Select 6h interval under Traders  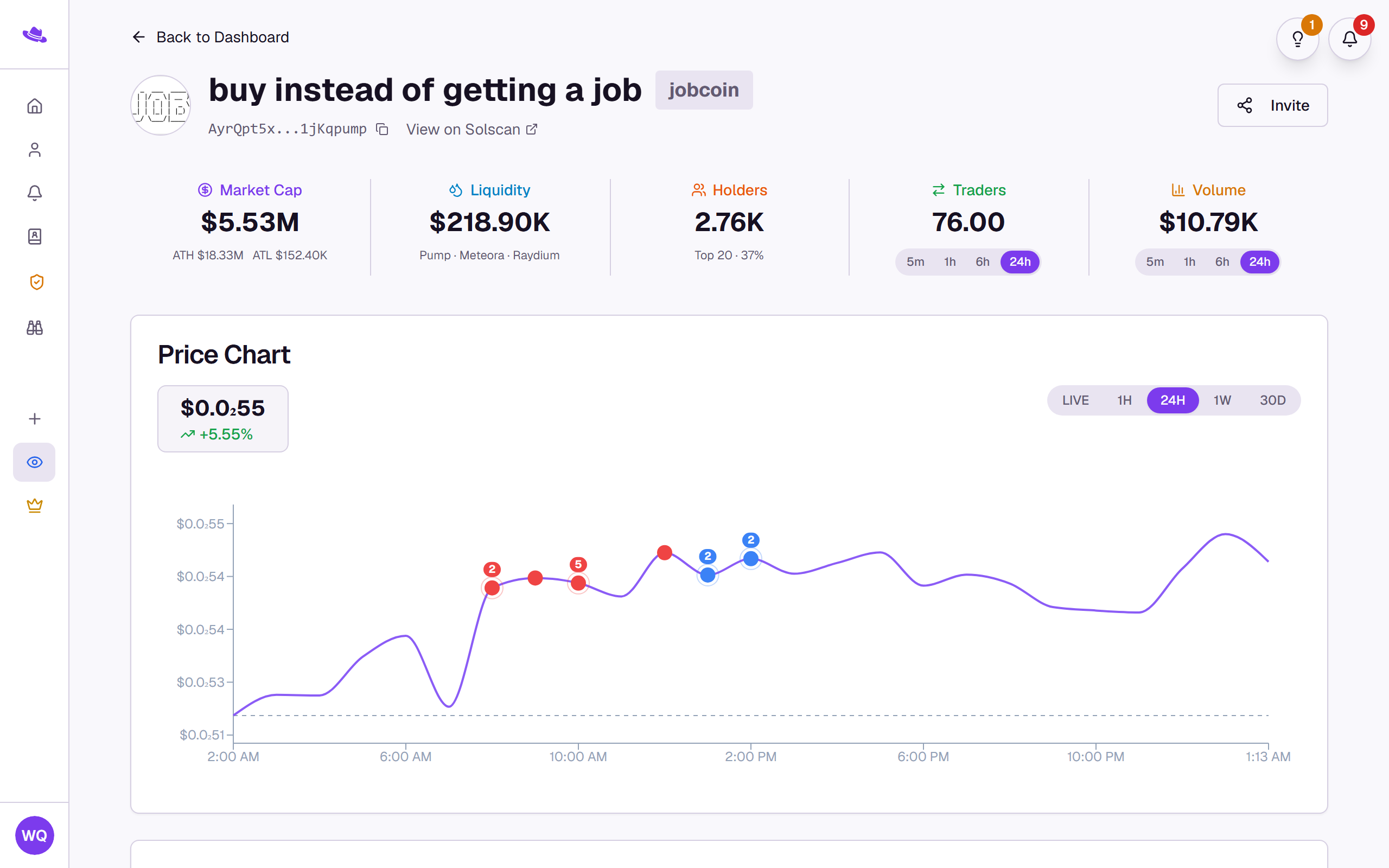[x=983, y=262]
